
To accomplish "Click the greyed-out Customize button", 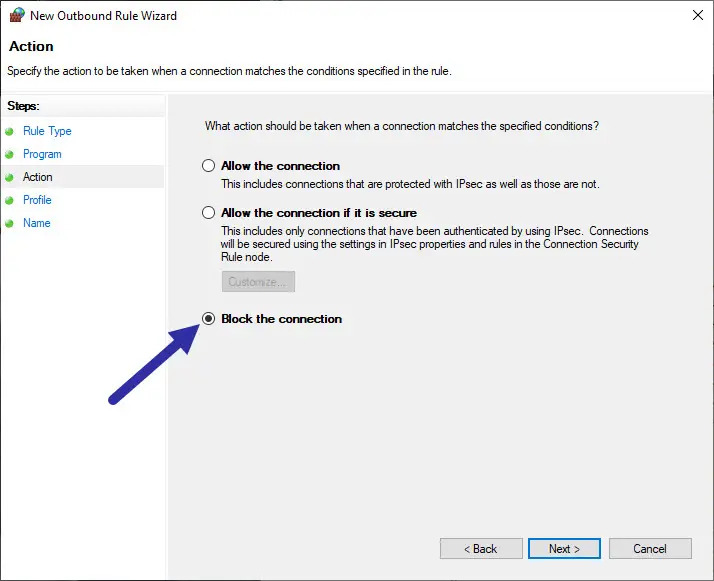I will point(258,282).
